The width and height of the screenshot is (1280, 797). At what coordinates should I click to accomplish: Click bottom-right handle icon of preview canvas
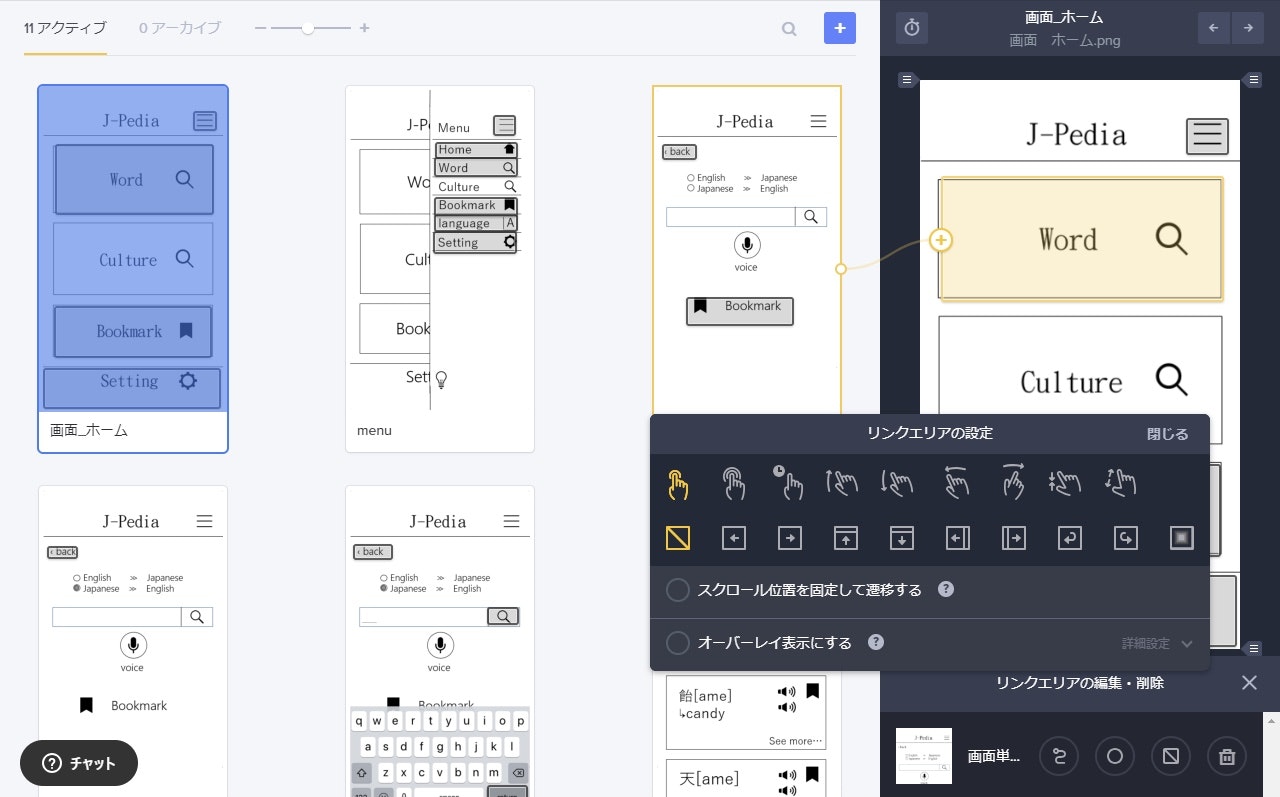click(1253, 648)
